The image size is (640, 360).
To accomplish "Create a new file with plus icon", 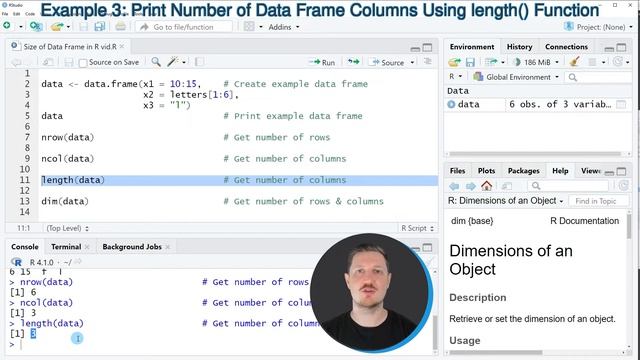I will (x=7, y=26).
